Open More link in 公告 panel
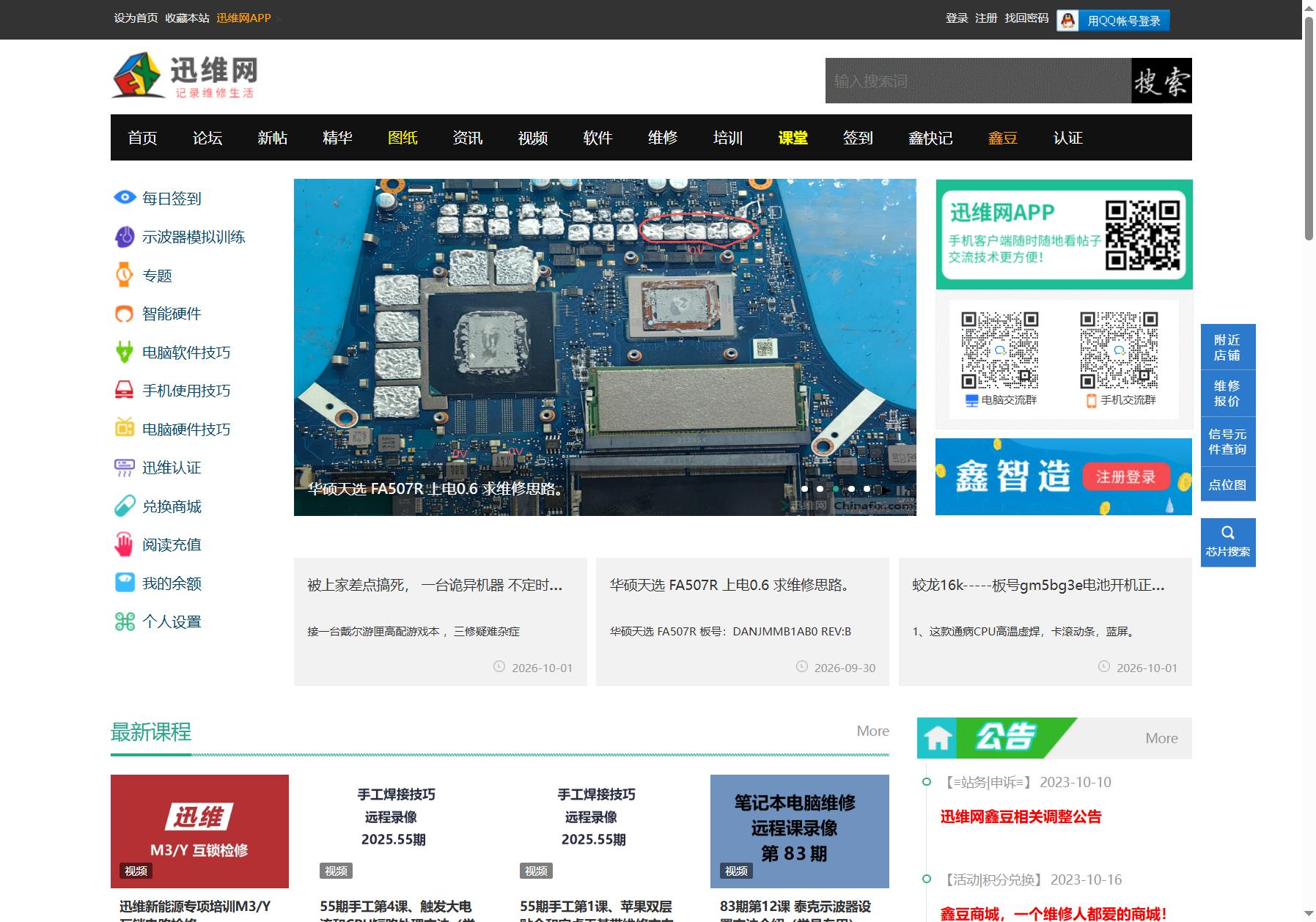 coord(1161,738)
